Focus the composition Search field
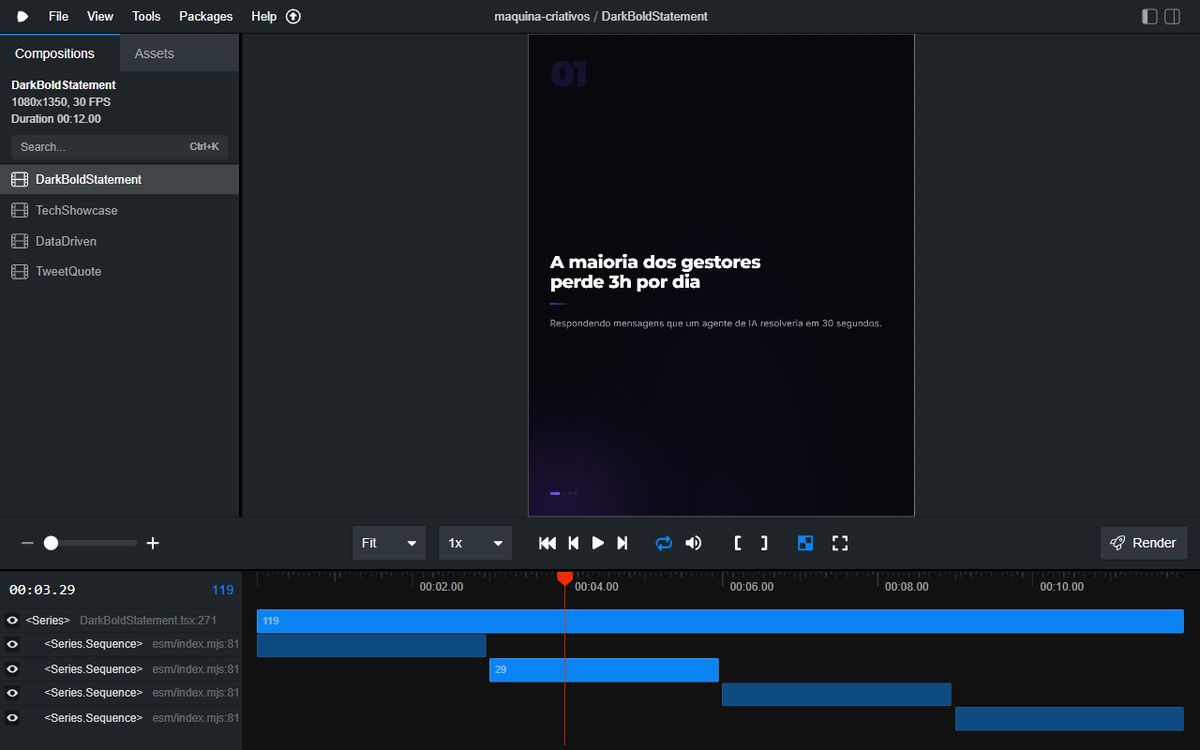The image size is (1200, 750). pos(119,147)
